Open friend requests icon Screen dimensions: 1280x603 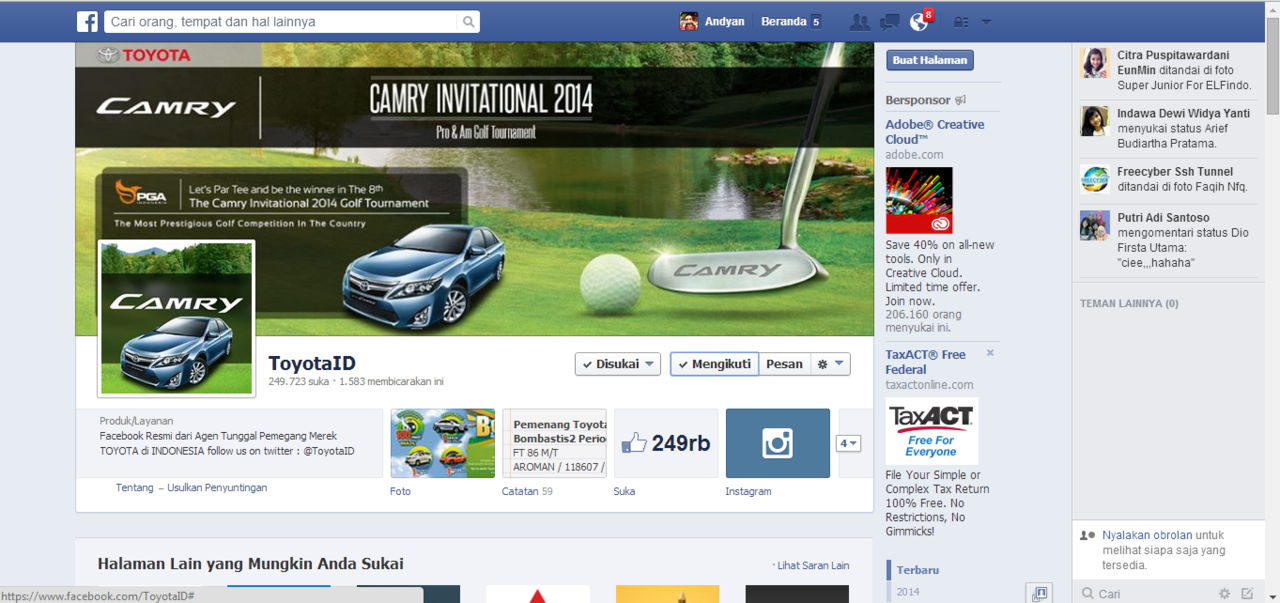859,22
